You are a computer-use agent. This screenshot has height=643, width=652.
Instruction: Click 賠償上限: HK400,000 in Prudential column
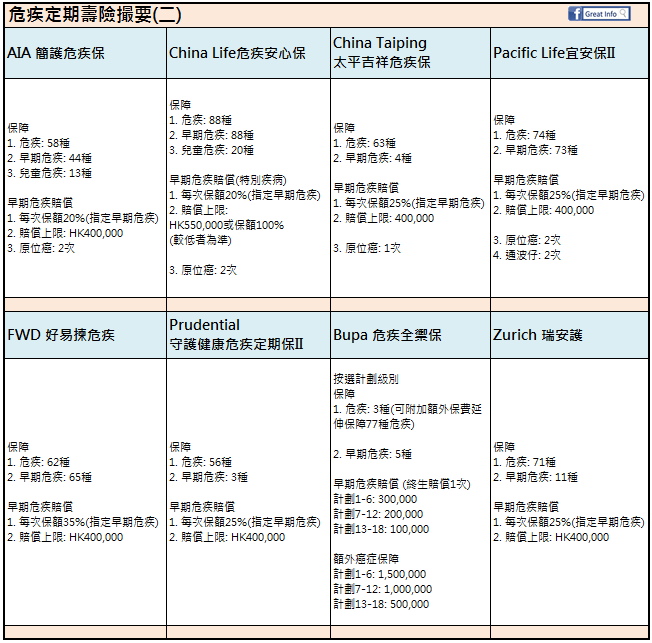(x=227, y=537)
